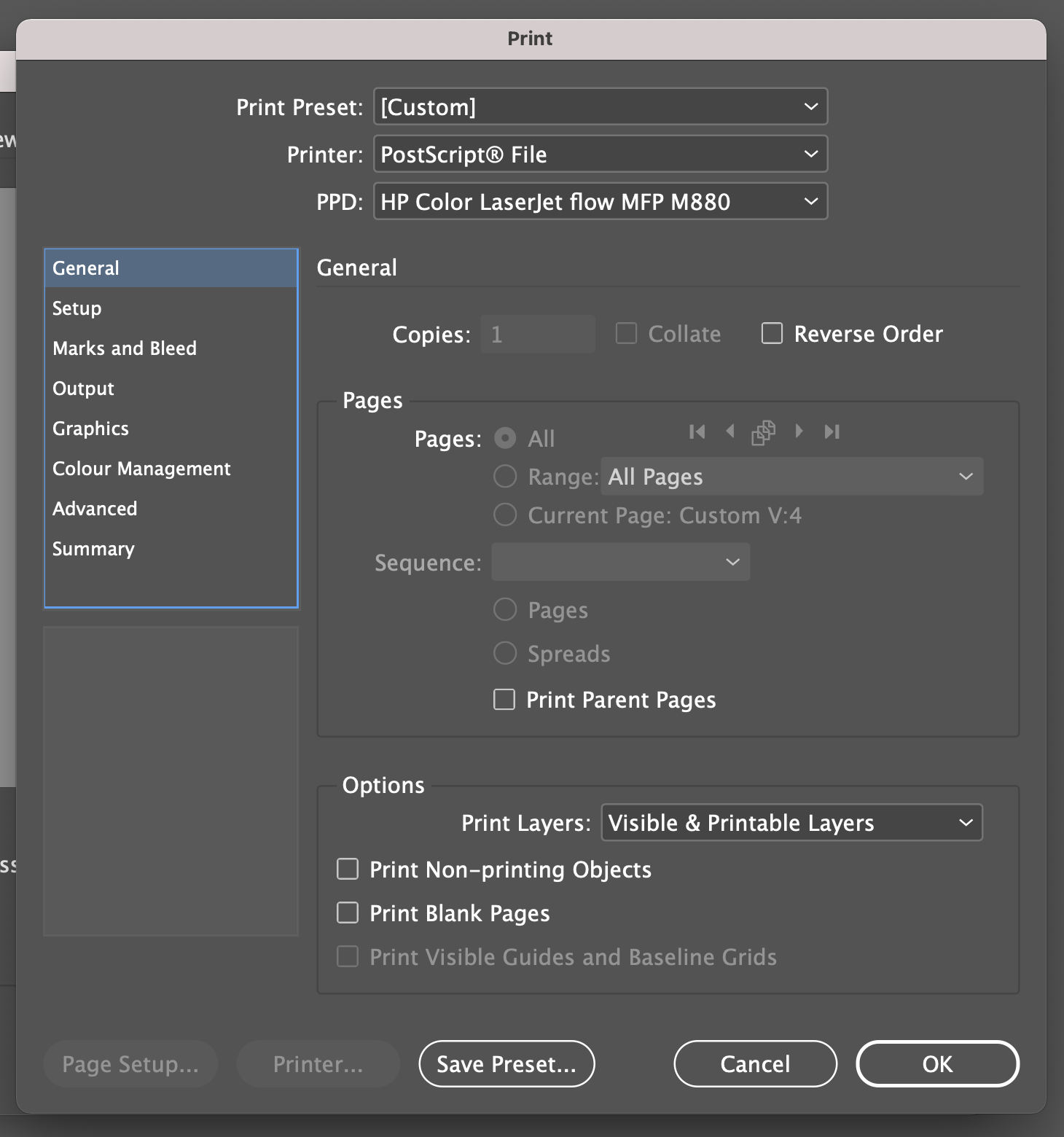The image size is (1064, 1137).
Task: Toggle Print Non-printing Objects checkbox
Action: pyautogui.click(x=348, y=870)
